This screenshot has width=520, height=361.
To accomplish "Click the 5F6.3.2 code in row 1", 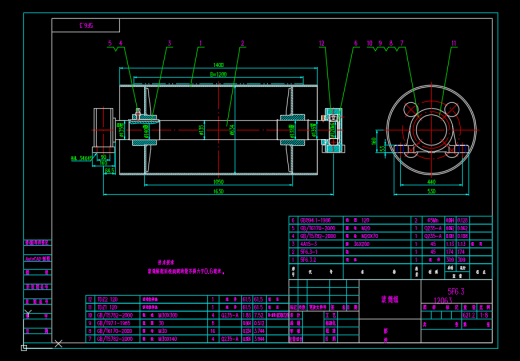I will pyautogui.click(x=308, y=260).
